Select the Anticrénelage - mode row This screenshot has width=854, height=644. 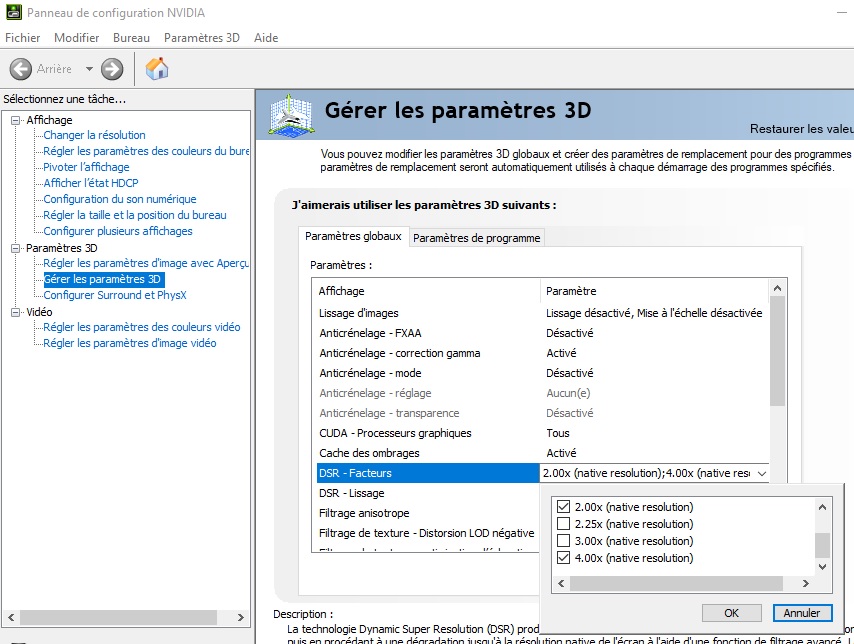(x=543, y=373)
